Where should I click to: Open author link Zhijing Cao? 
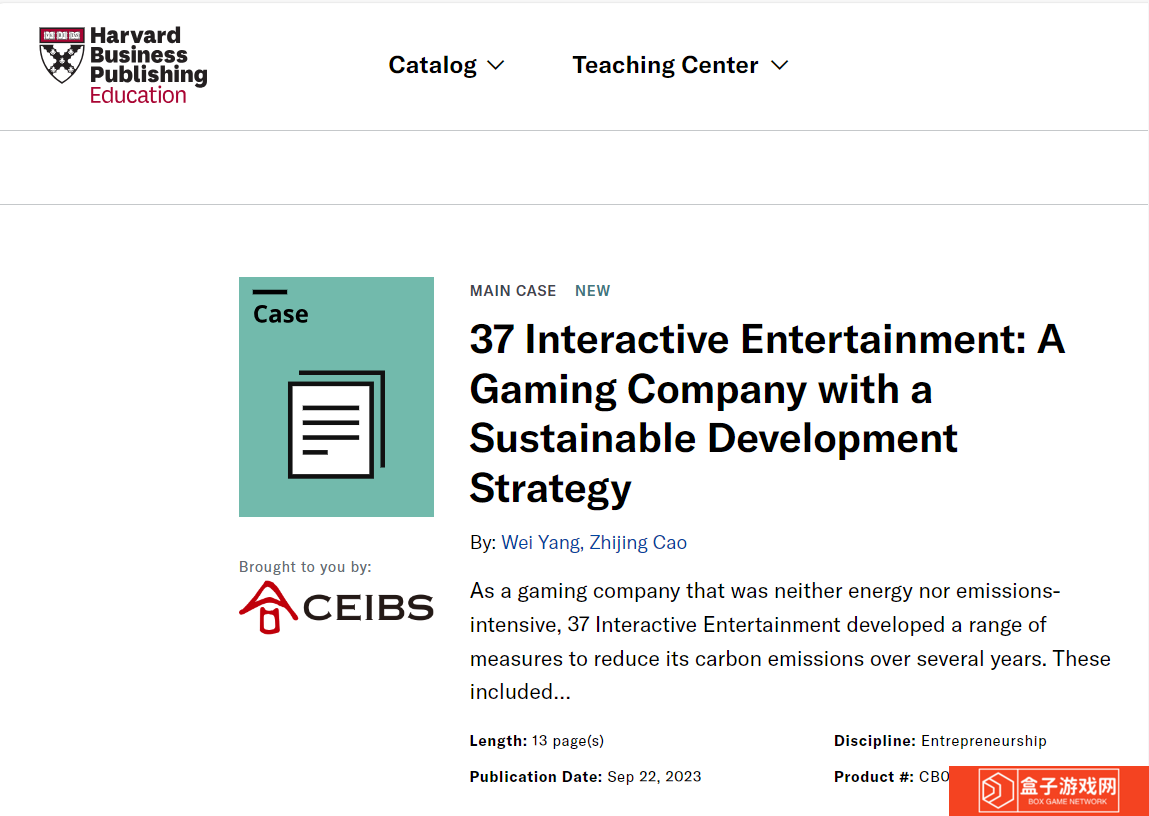[638, 543]
